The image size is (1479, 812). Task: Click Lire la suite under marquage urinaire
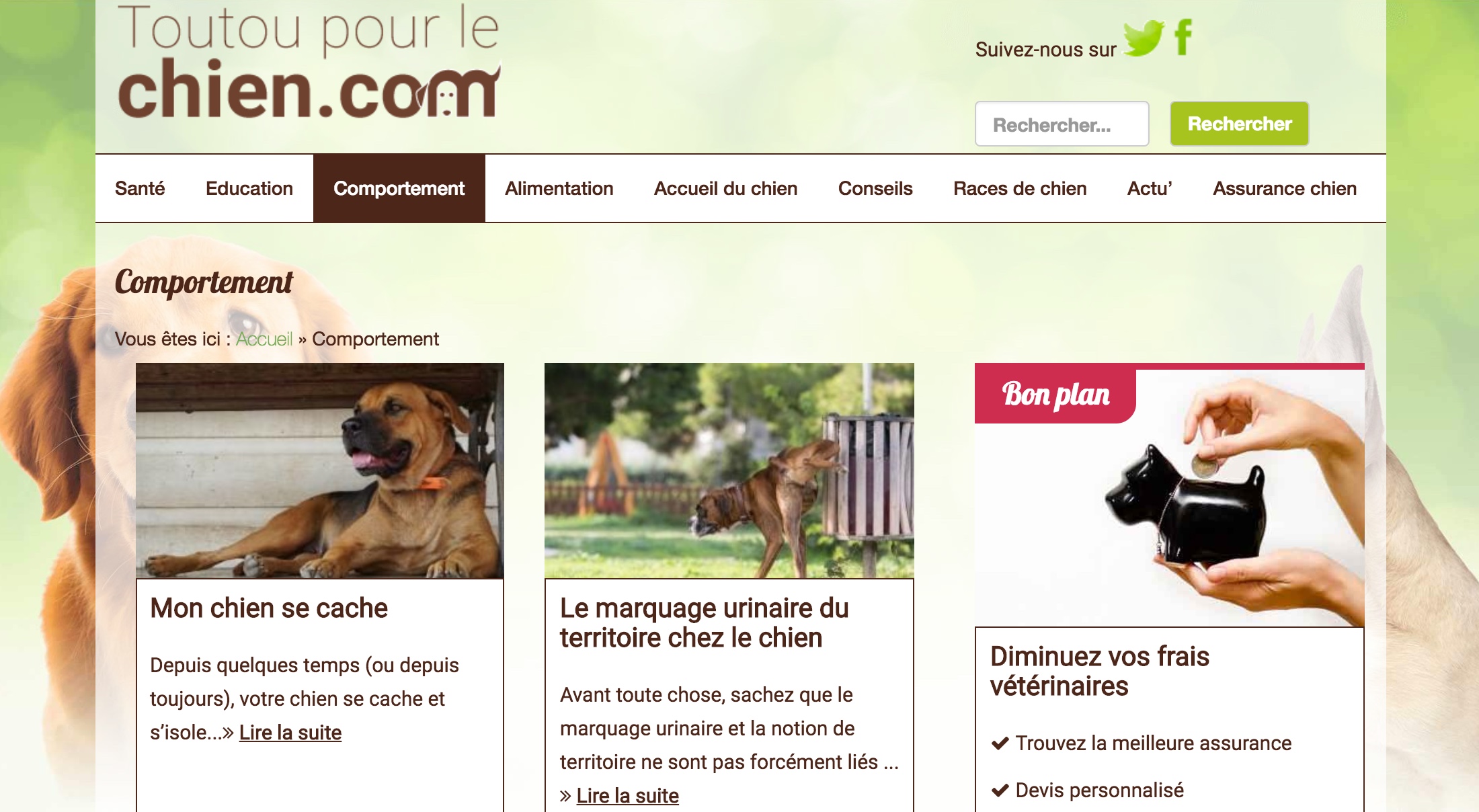pyautogui.click(x=628, y=796)
